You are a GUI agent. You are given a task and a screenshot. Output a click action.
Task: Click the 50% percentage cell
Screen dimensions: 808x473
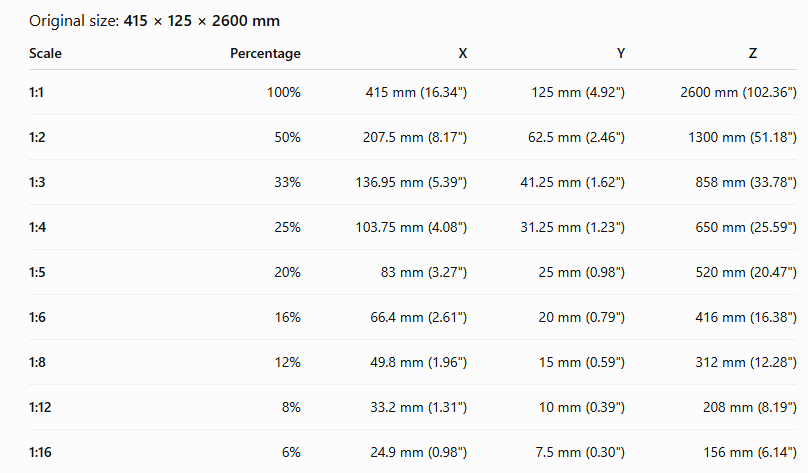pyautogui.click(x=287, y=137)
